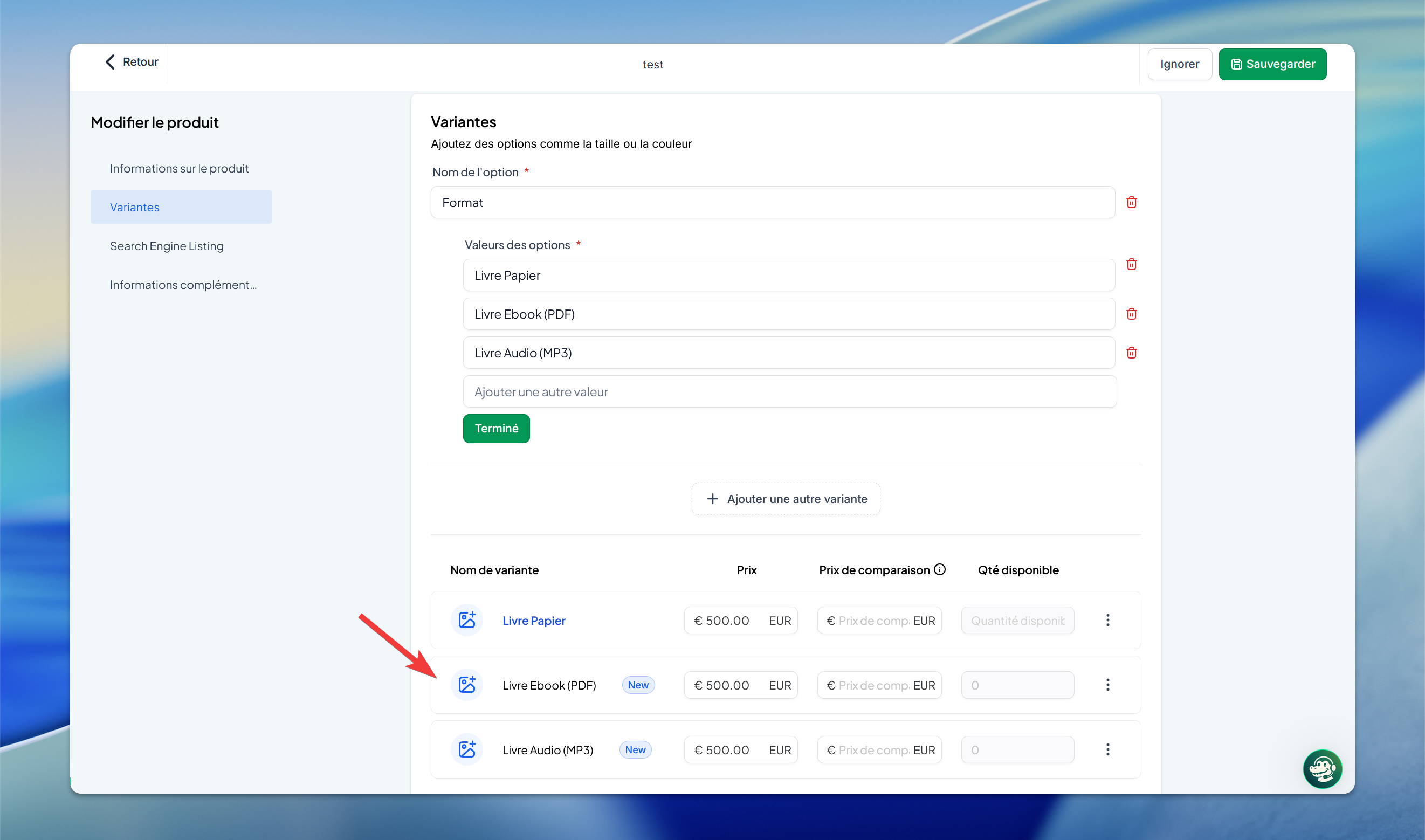Open Informations sur le produit section
Screen dimensions: 1425x840
point(181,168)
